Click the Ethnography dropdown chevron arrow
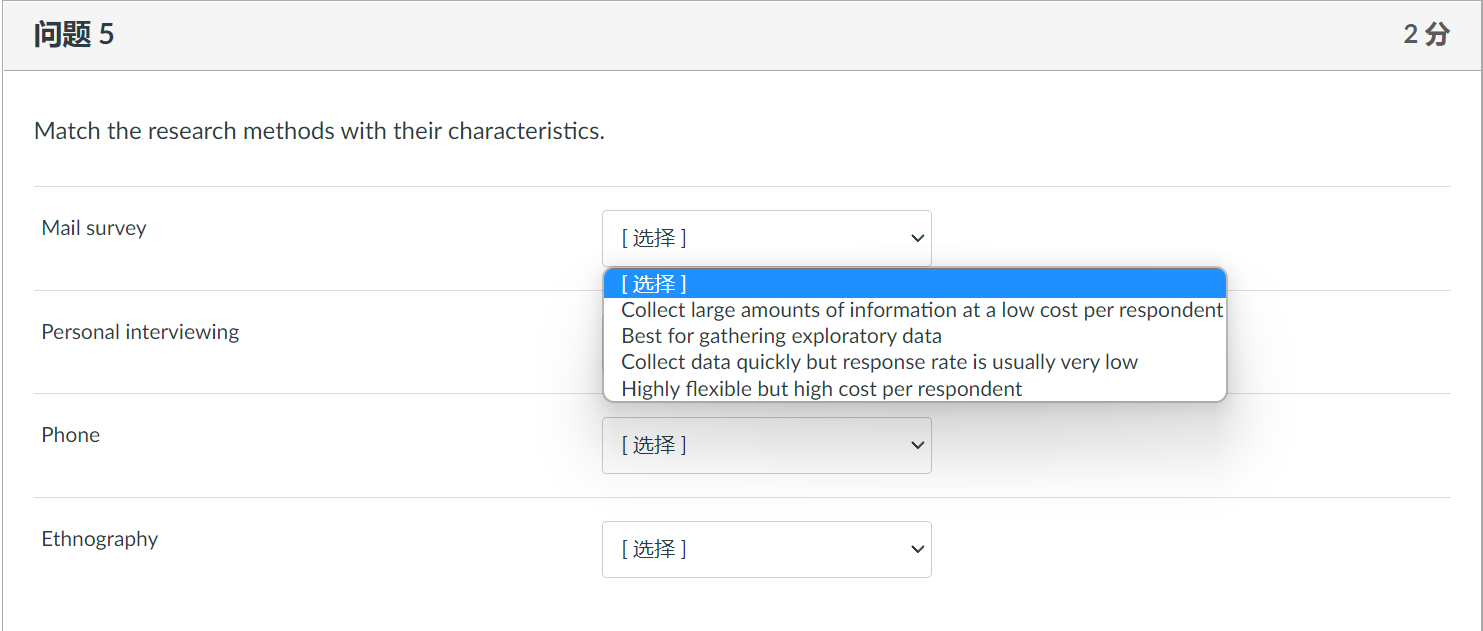1483x631 pixels. pos(917,549)
